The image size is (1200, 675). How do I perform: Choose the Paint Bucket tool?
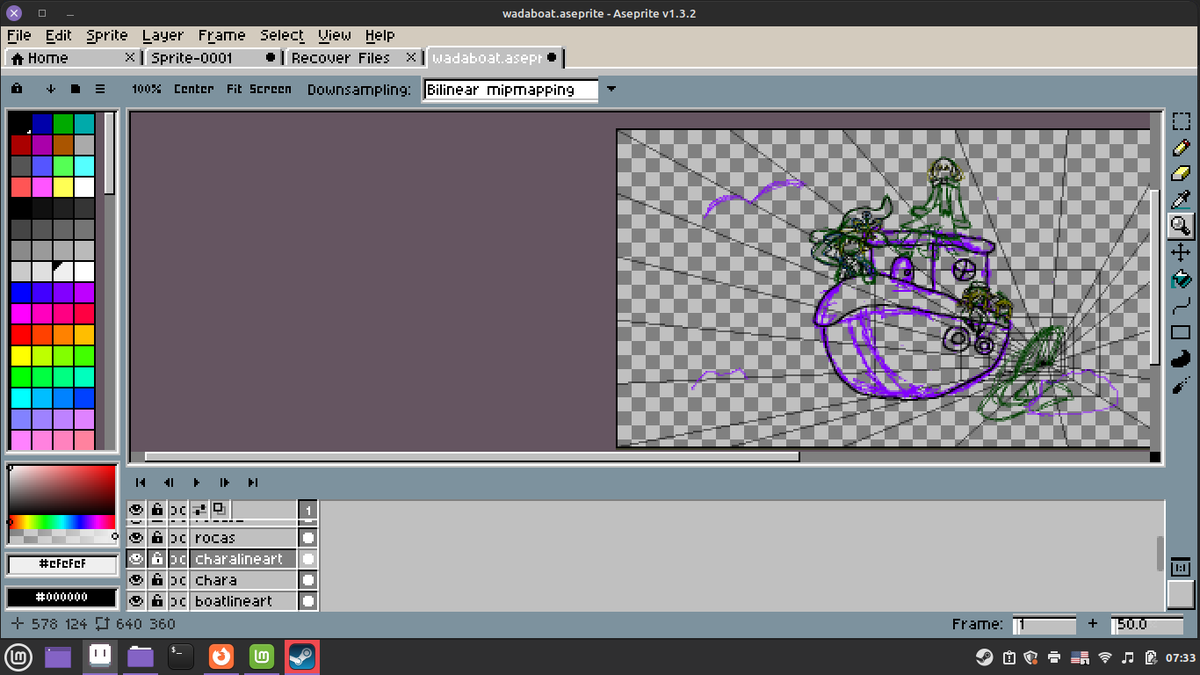click(x=1180, y=278)
